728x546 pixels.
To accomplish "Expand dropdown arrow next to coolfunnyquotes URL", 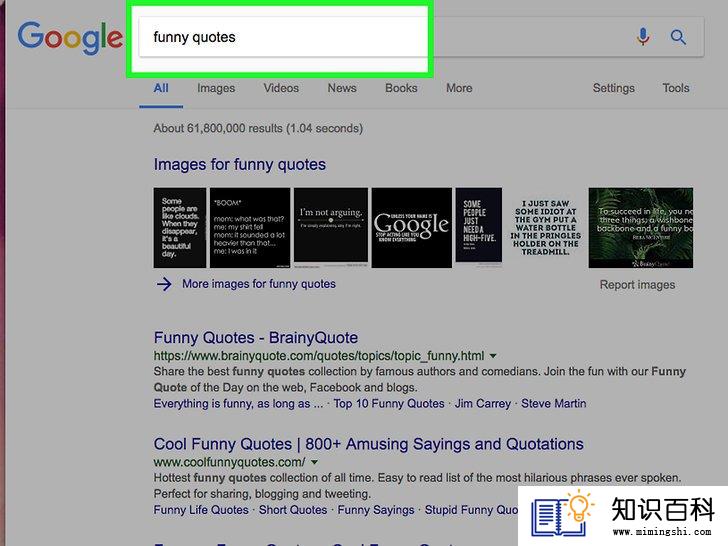I will [314, 462].
